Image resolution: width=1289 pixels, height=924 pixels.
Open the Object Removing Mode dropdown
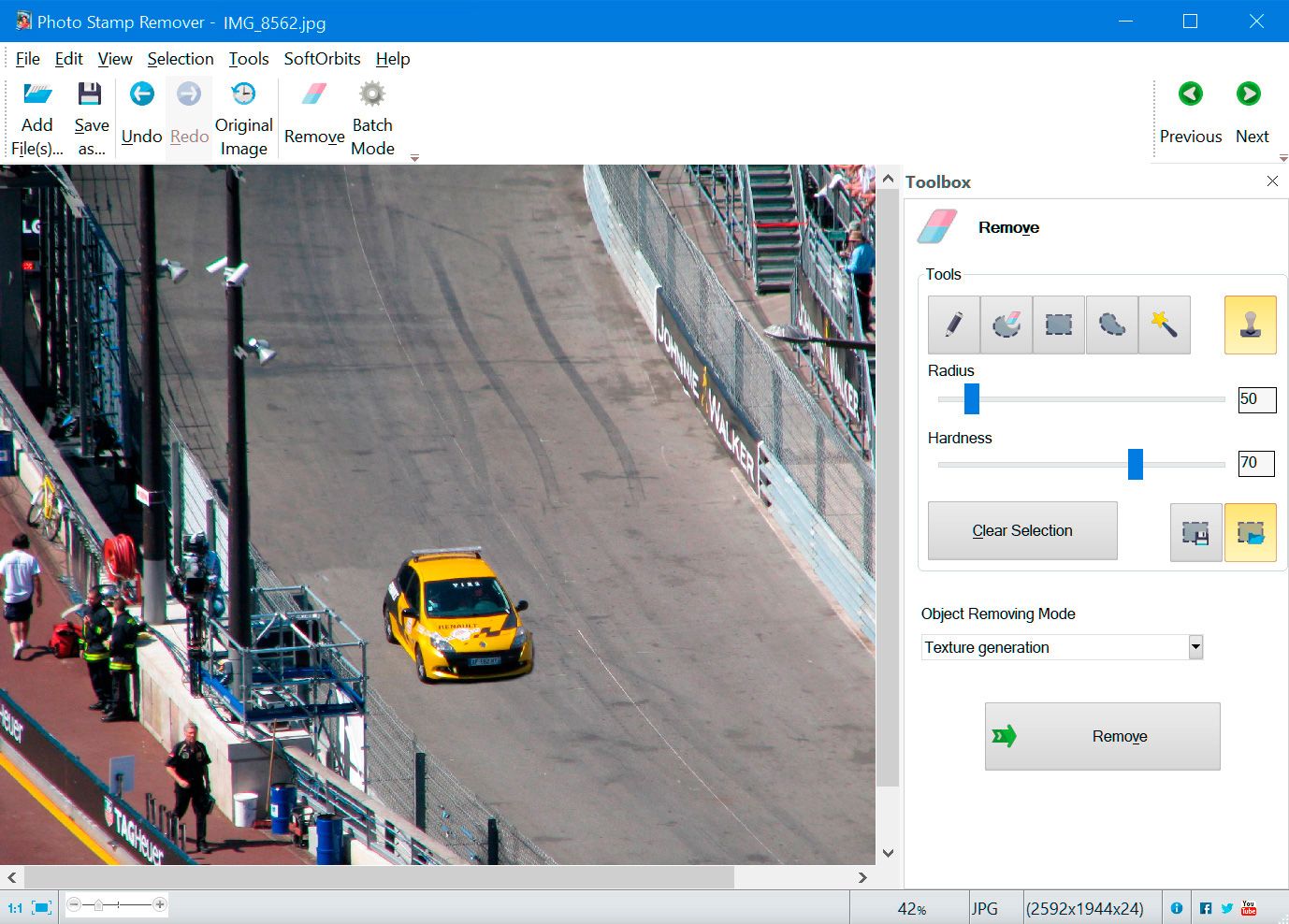click(x=1195, y=647)
